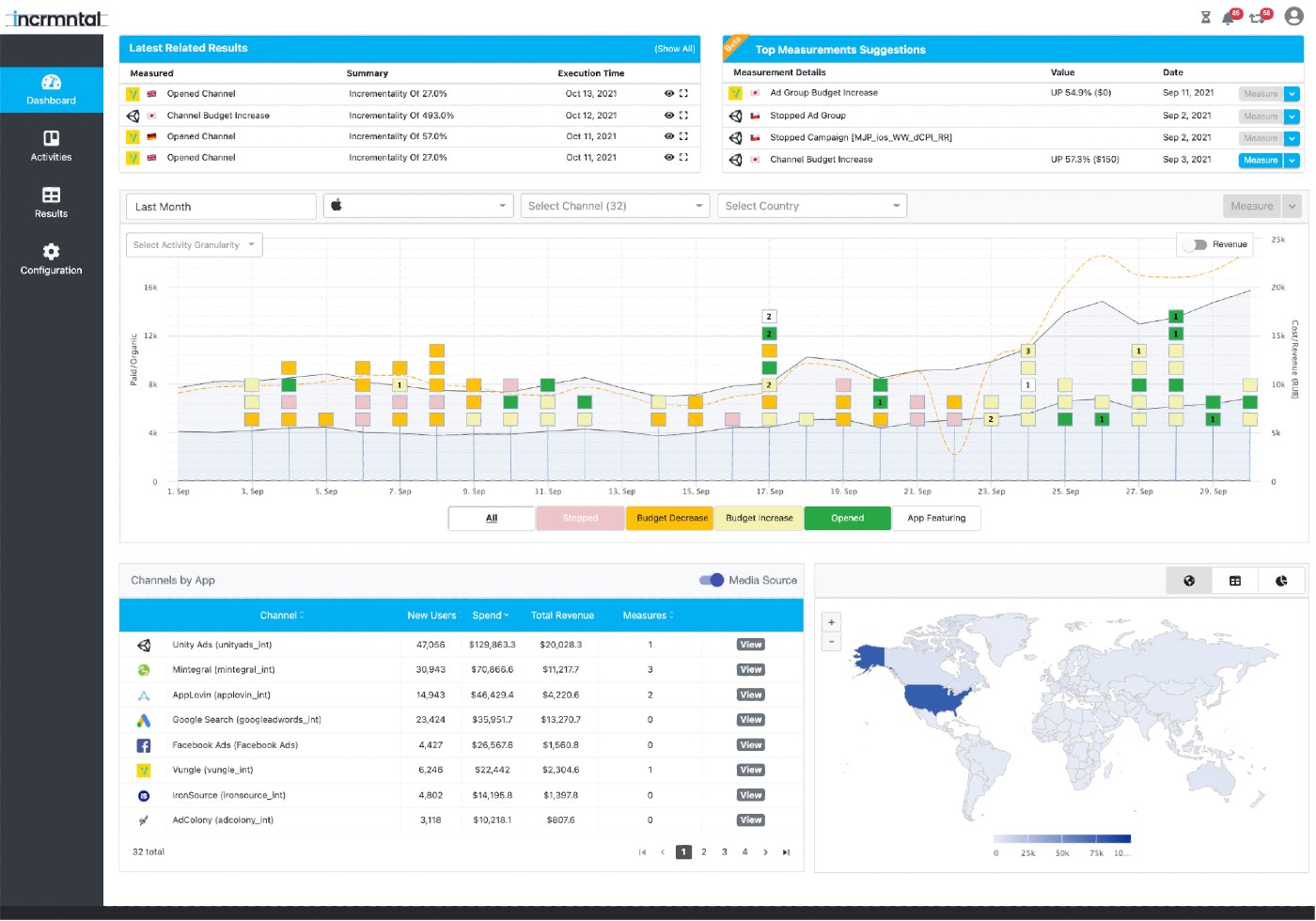Open the Apple platform dropdown
Viewport: 1316px width, 921px height.
(418, 206)
